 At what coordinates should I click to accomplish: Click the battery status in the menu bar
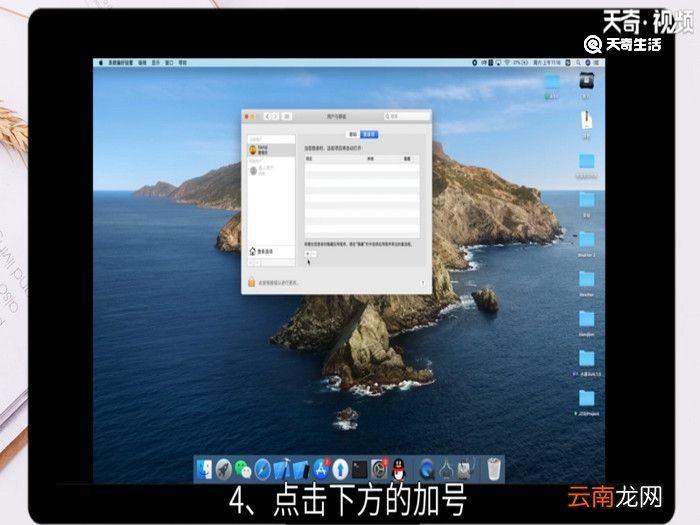click(x=521, y=63)
